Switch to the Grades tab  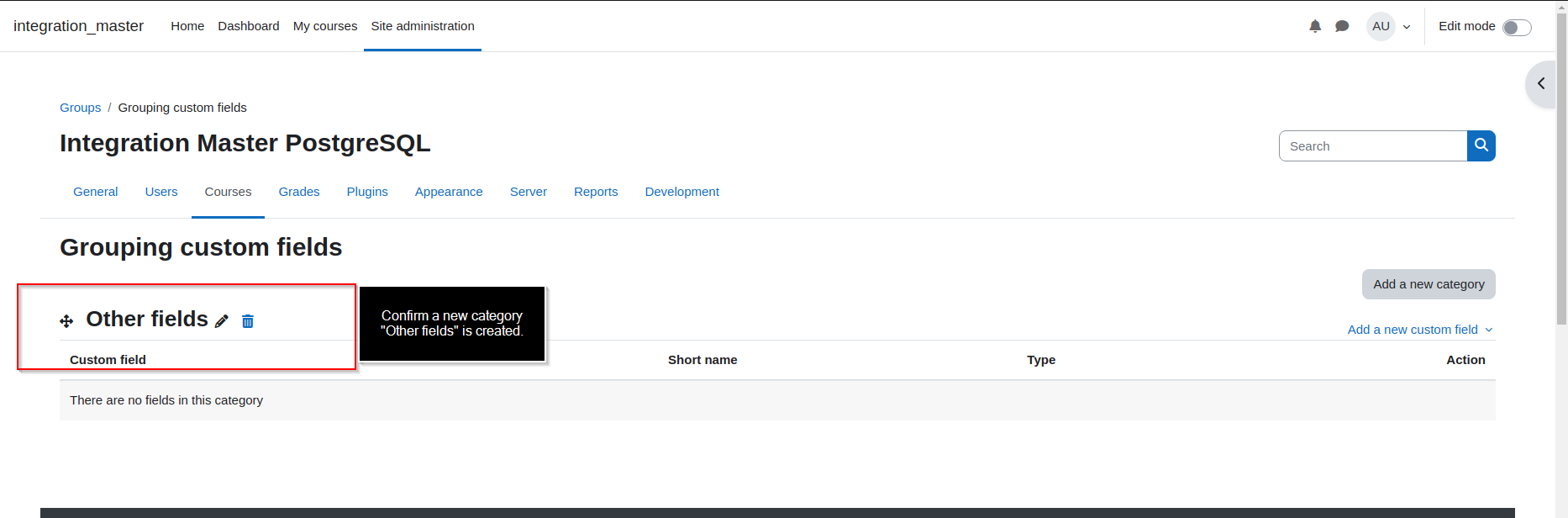pos(299,192)
